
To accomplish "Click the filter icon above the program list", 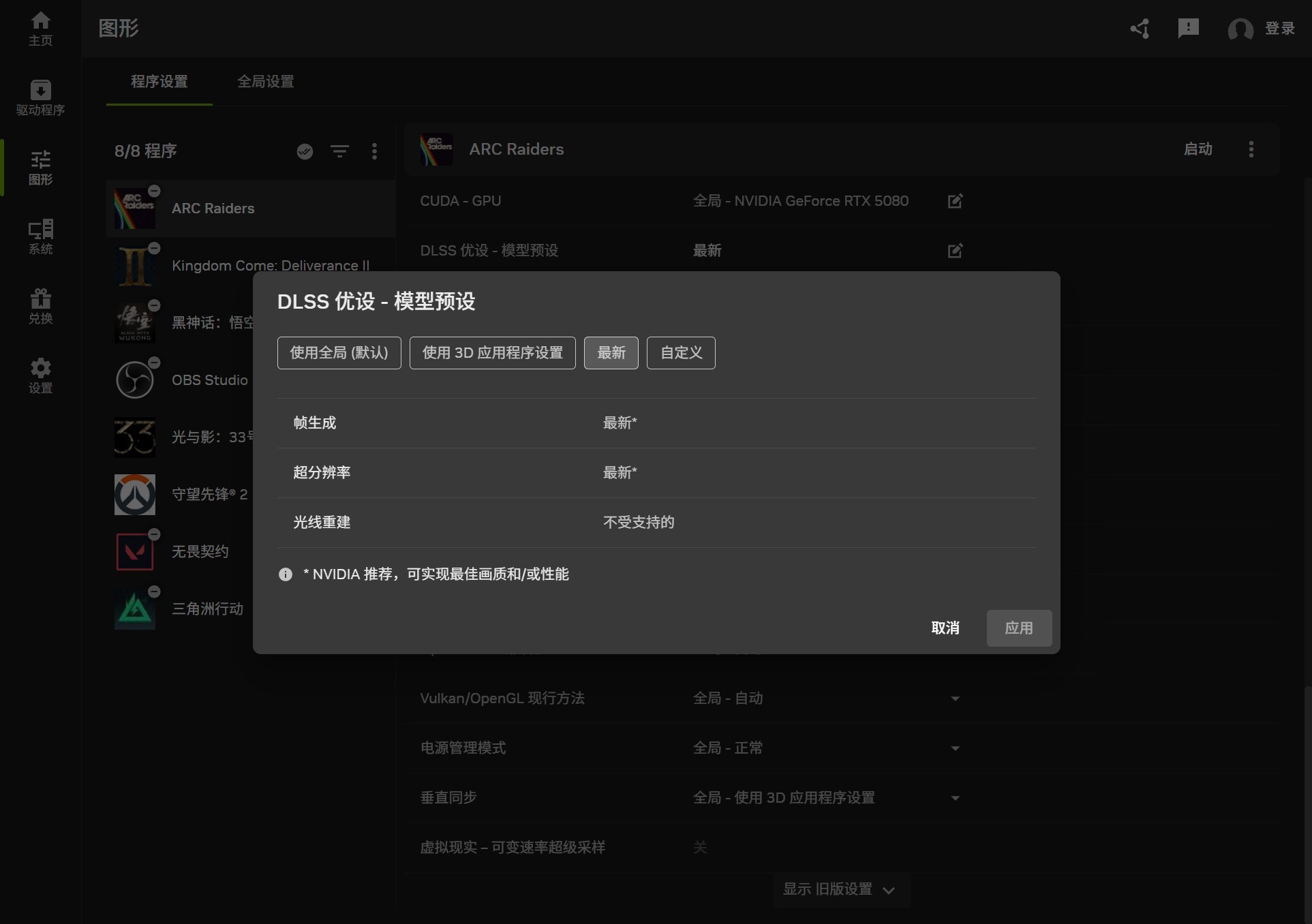I will tap(340, 151).
